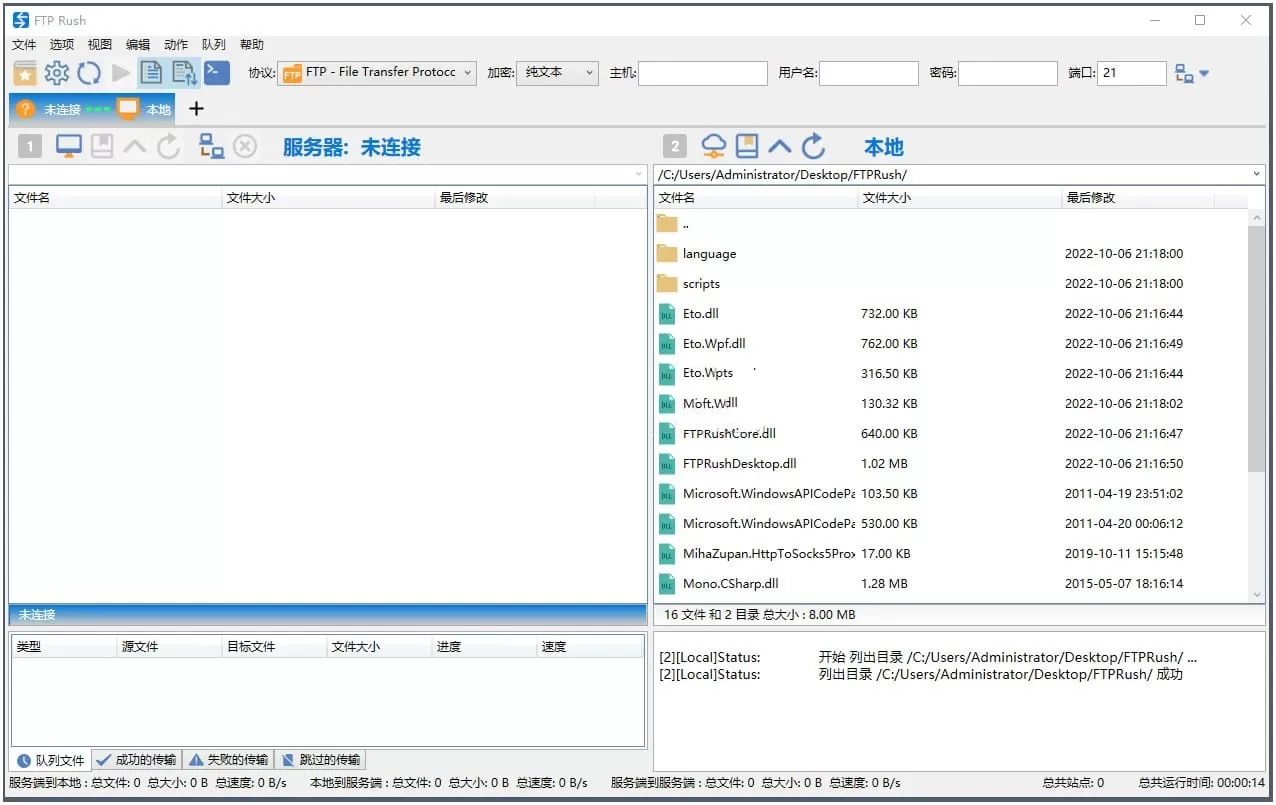Image resolution: width=1276 pixels, height=805 pixels.
Task: Click the local pane scrollbar down arrow
Action: pos(1257,595)
